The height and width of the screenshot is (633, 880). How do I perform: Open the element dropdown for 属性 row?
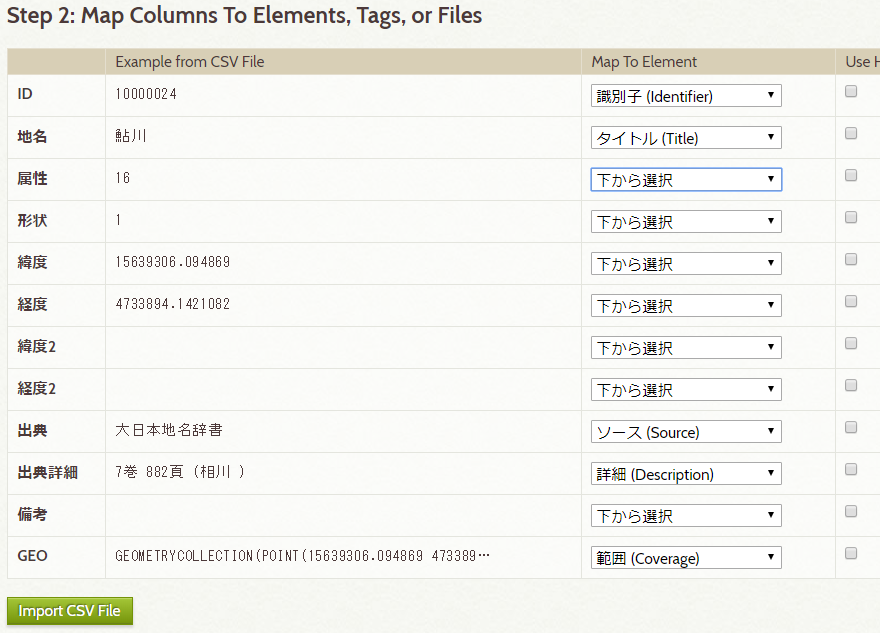(x=686, y=180)
